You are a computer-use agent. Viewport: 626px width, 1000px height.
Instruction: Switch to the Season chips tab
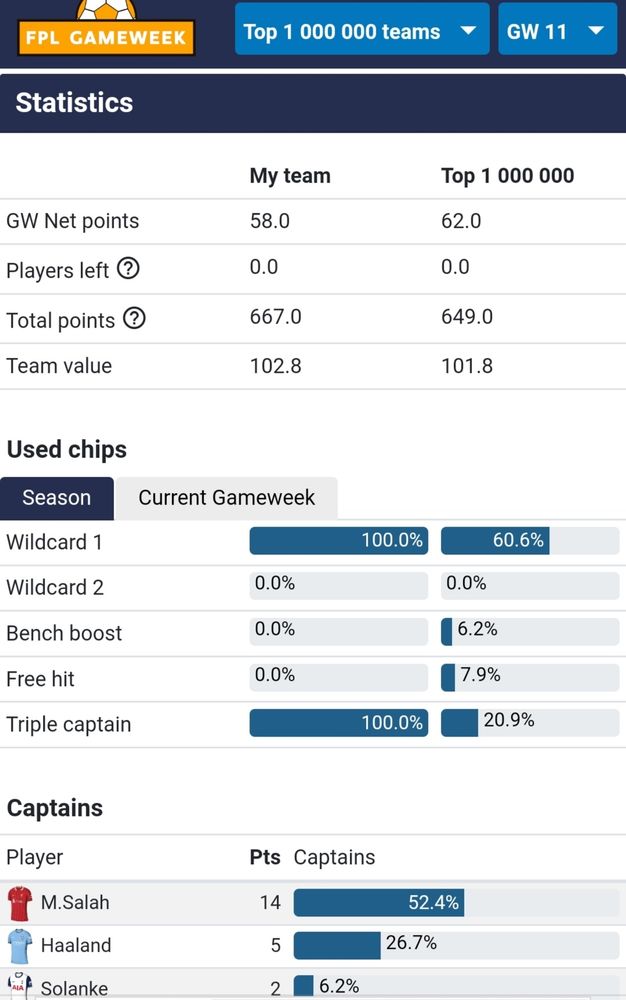[57, 498]
